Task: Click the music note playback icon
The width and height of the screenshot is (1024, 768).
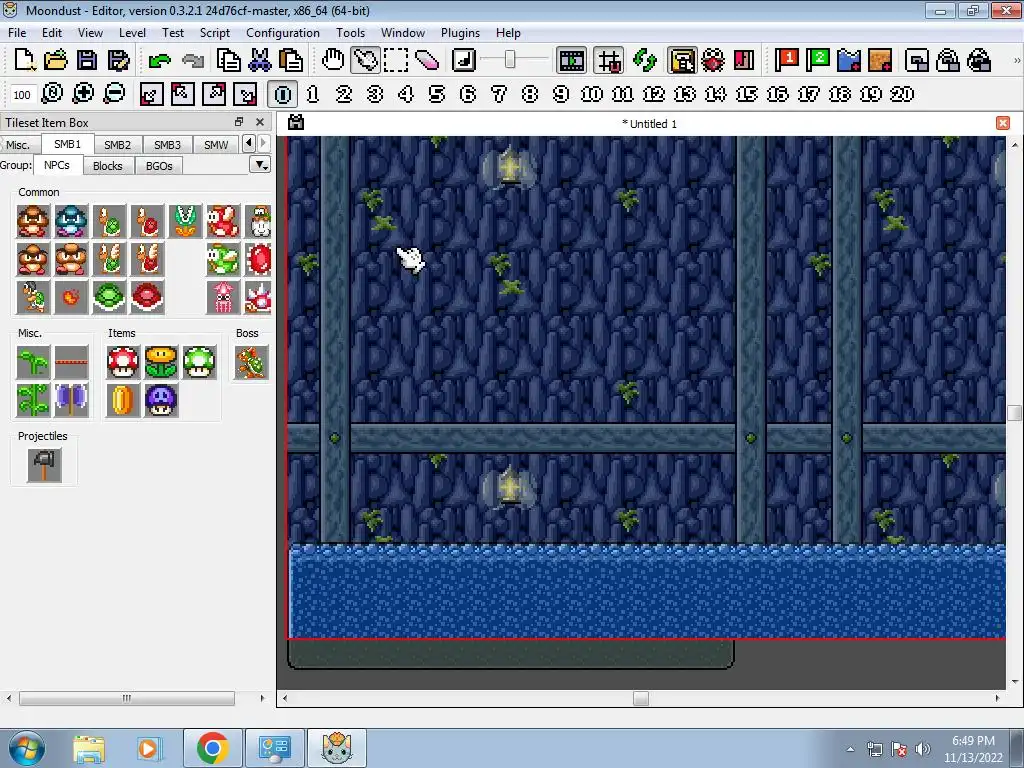Action: [x=464, y=60]
